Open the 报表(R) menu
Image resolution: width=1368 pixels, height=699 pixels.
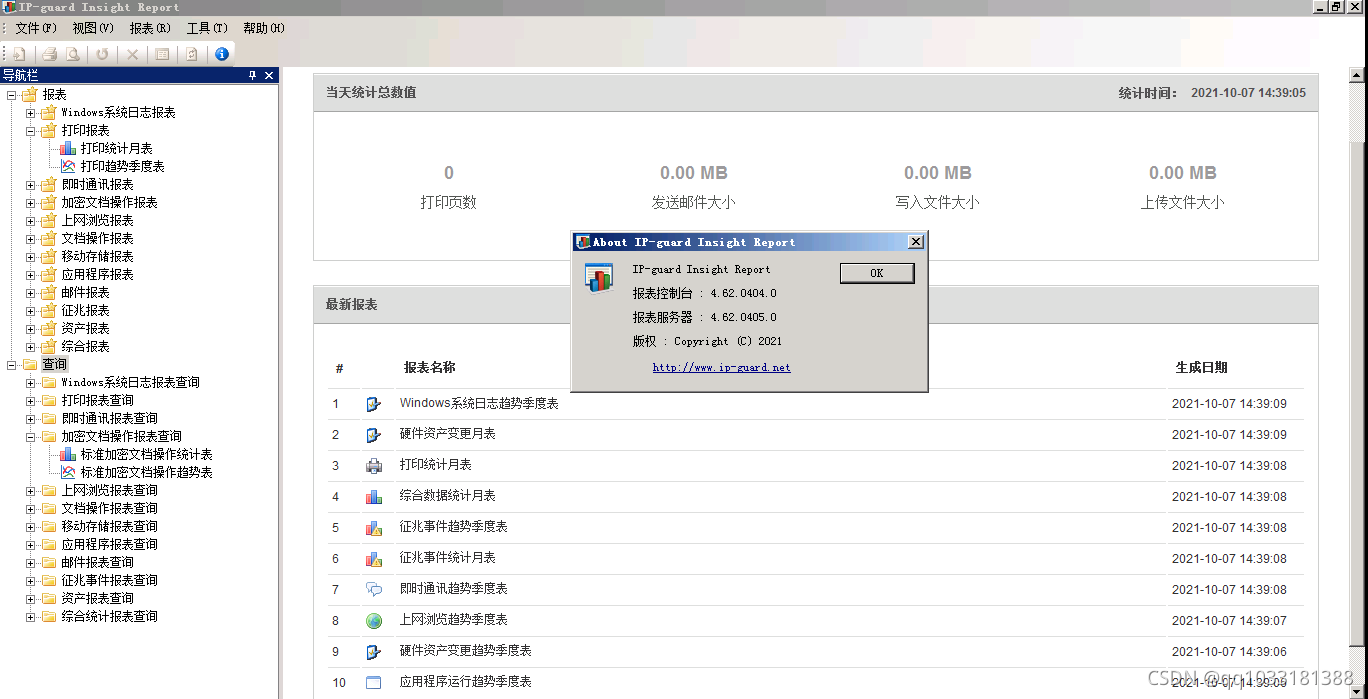150,28
